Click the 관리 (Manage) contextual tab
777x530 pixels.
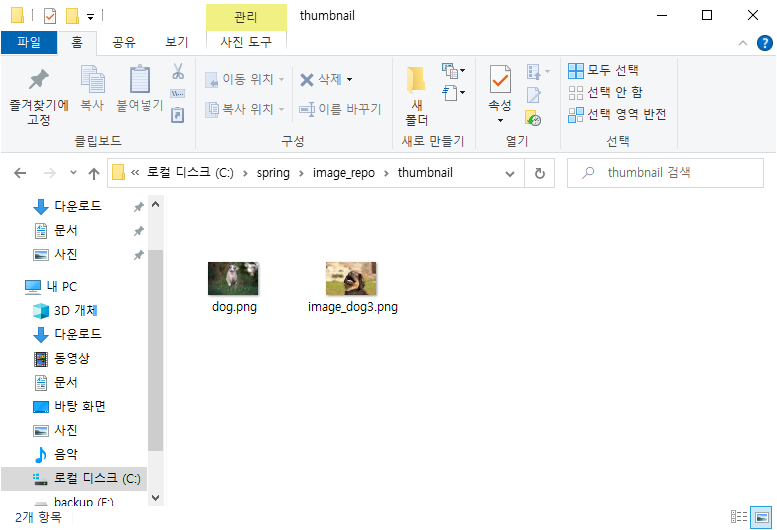click(246, 17)
